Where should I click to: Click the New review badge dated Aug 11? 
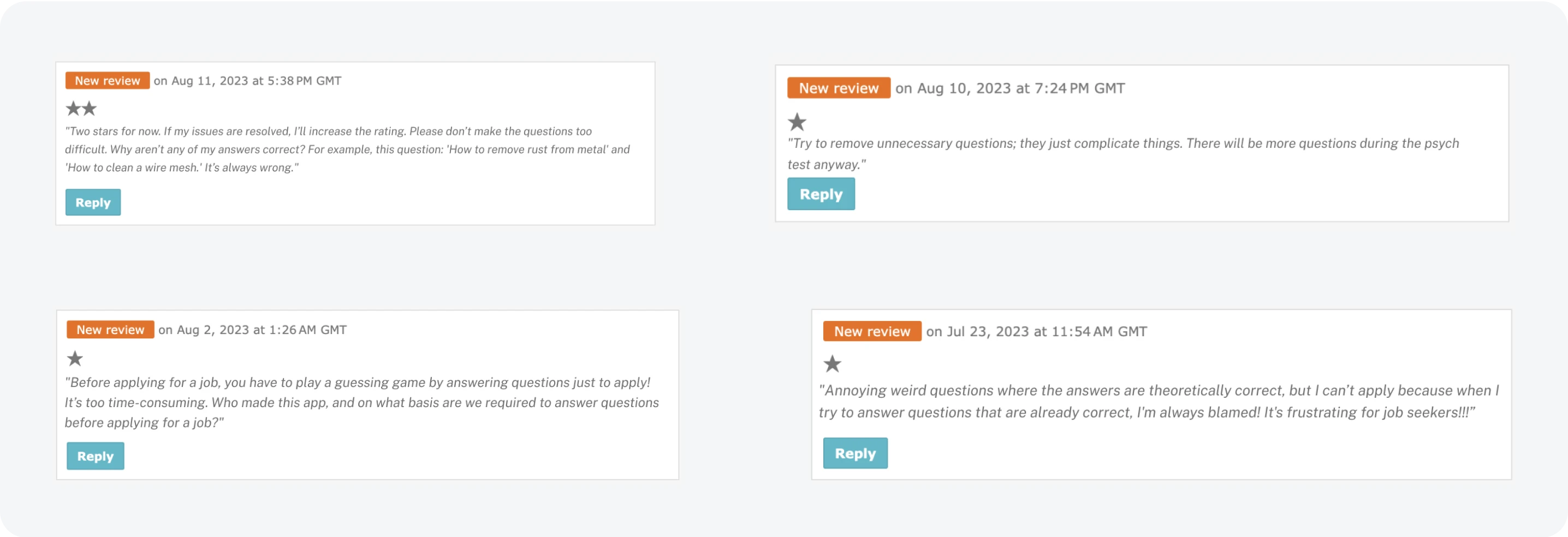[x=107, y=81]
